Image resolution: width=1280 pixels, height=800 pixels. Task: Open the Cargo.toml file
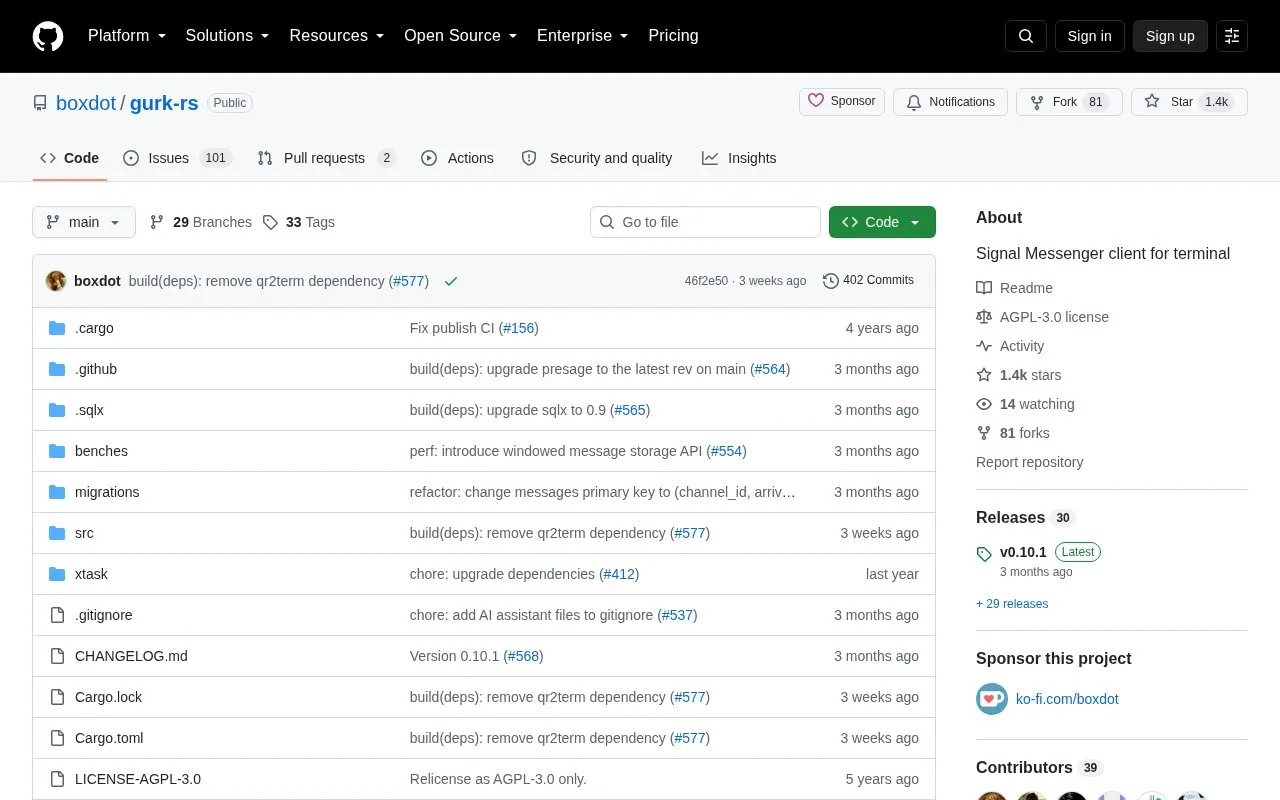pos(109,738)
